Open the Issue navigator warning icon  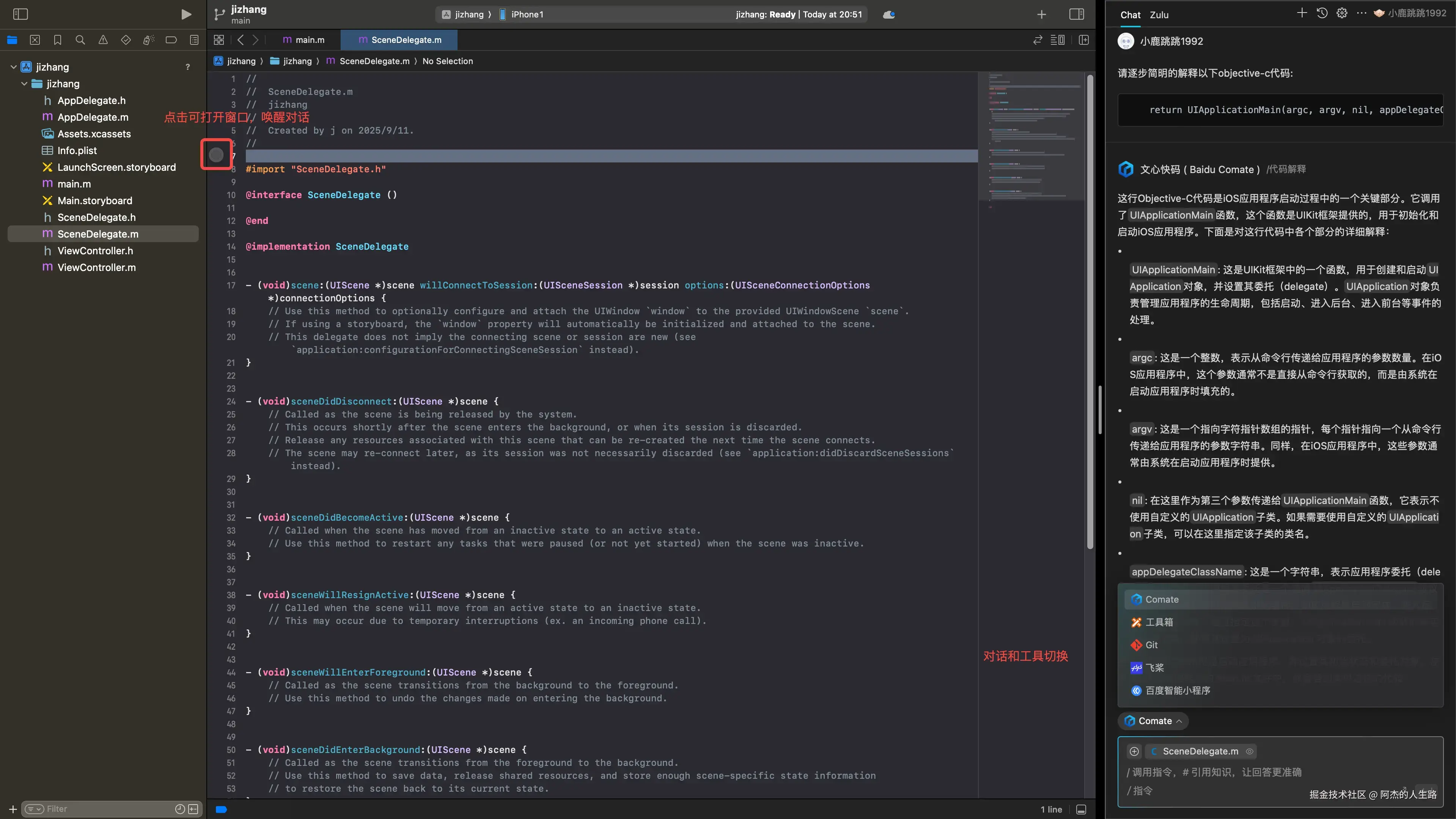103,40
